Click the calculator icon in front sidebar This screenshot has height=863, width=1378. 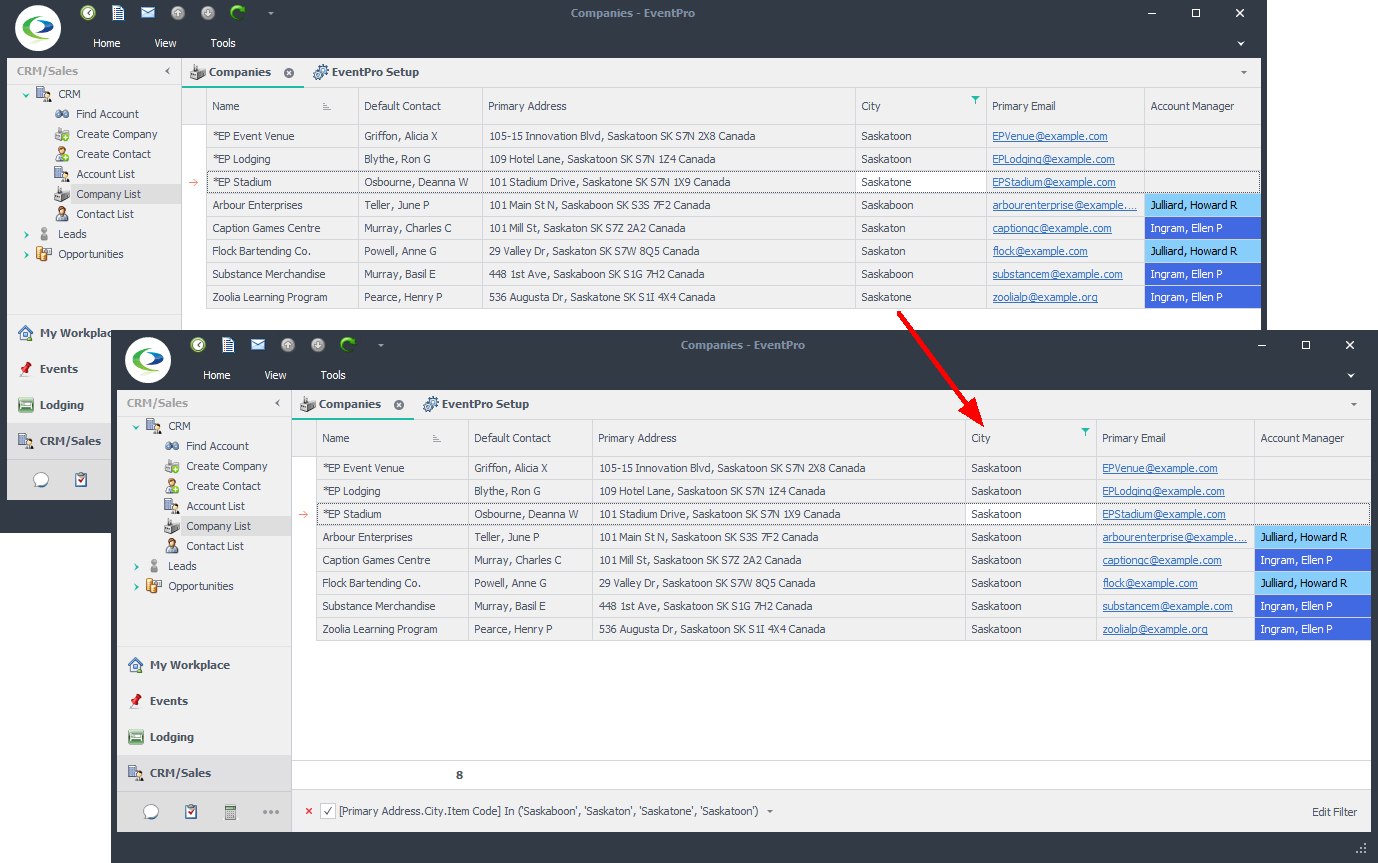click(230, 812)
